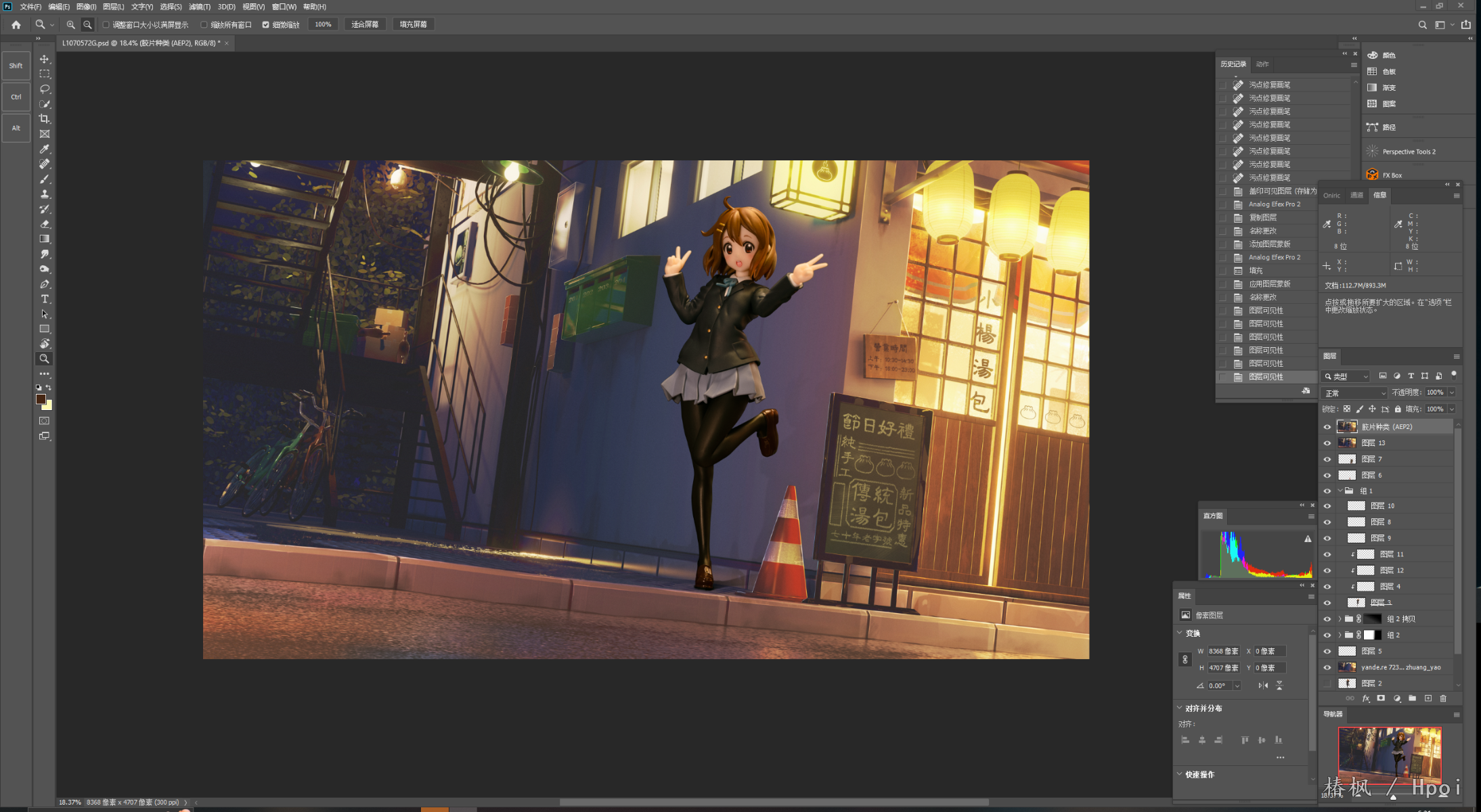Click the zoom in magnifier icon
The image size is (1481, 812).
click(70, 24)
